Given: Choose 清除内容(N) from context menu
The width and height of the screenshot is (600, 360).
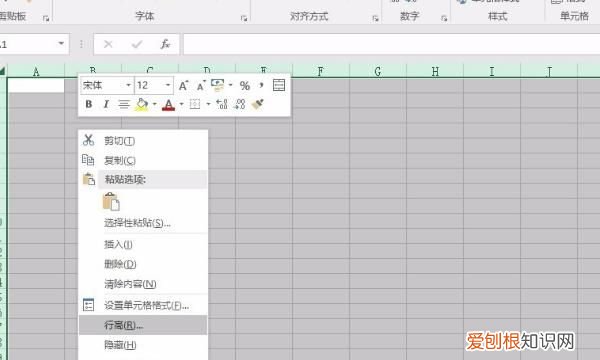Looking at the screenshot, I should [x=143, y=284].
